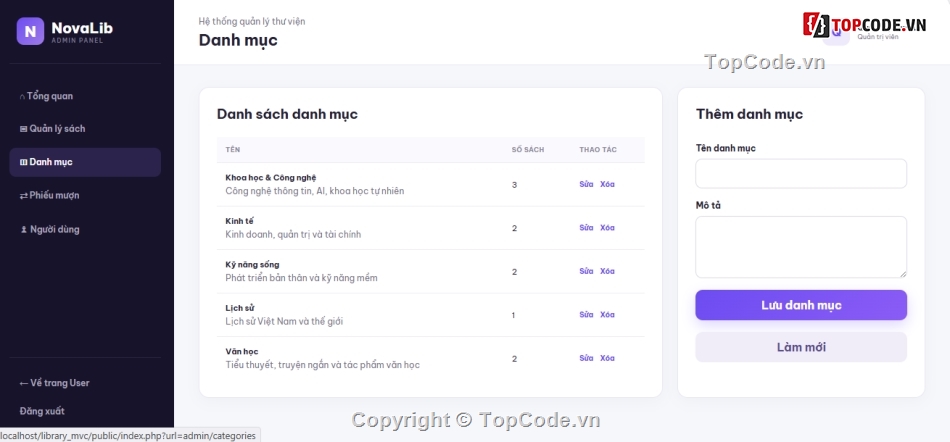Click description Kinh doanh, quản trị và tài chính
This screenshot has height=442, width=950.
click(x=293, y=235)
